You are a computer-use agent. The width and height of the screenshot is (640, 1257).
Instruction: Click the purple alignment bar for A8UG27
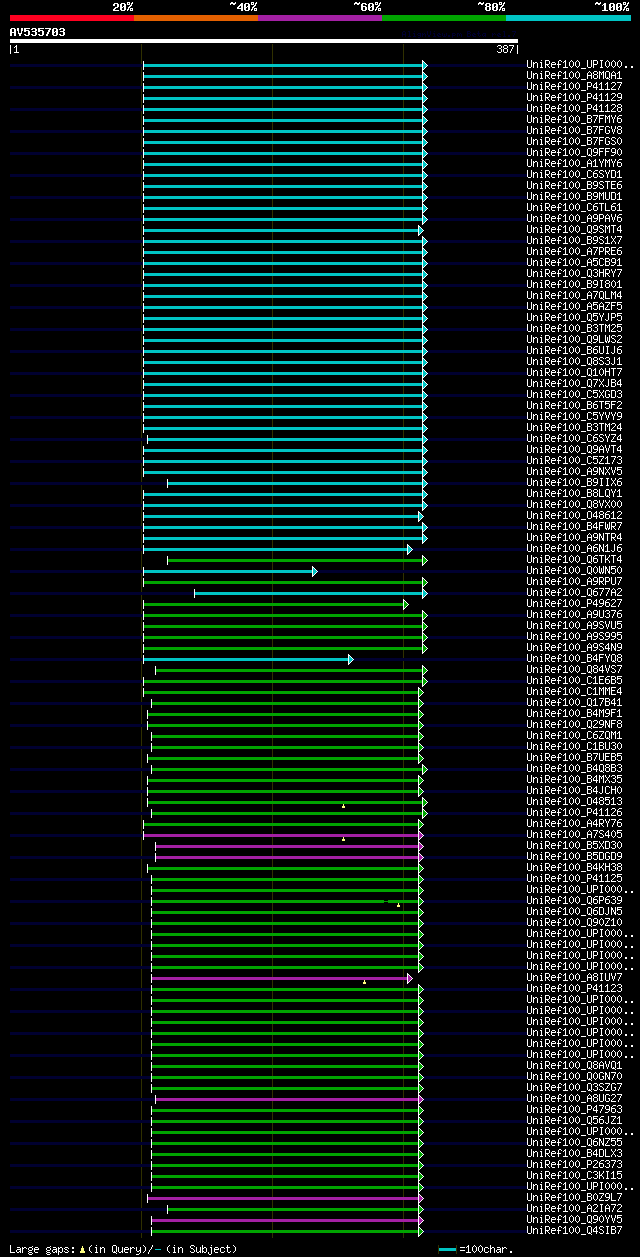(289, 1099)
